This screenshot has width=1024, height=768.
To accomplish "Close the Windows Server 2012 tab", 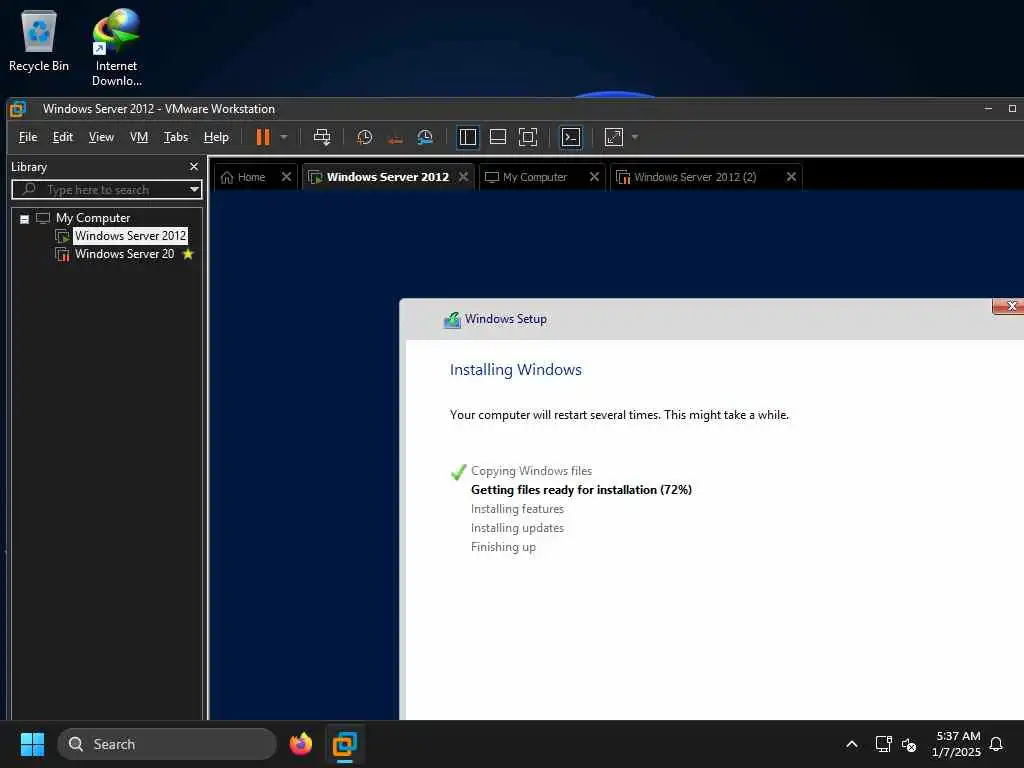I will click(463, 177).
